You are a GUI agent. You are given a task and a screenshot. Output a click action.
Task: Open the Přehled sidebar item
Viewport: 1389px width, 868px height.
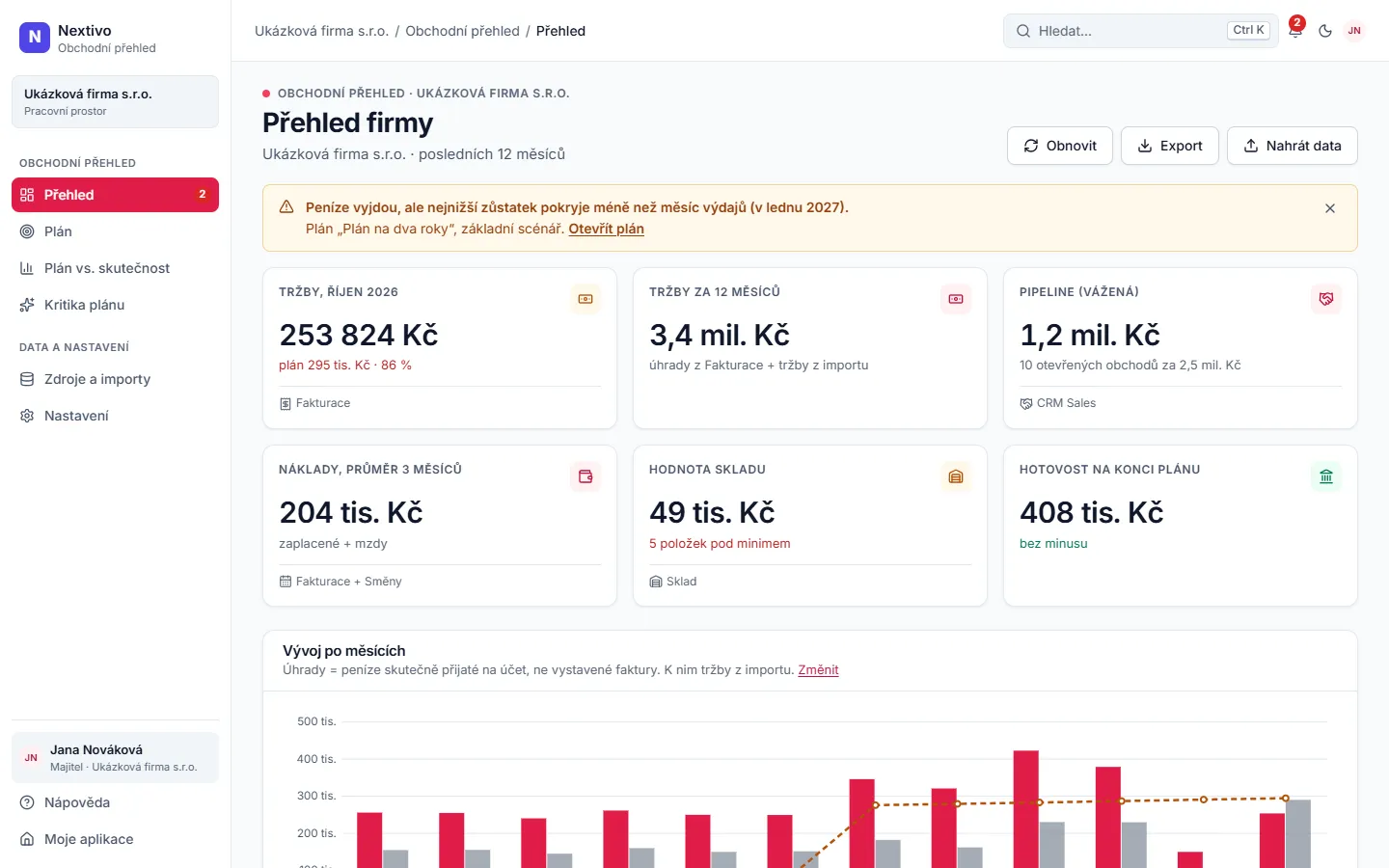(115, 195)
